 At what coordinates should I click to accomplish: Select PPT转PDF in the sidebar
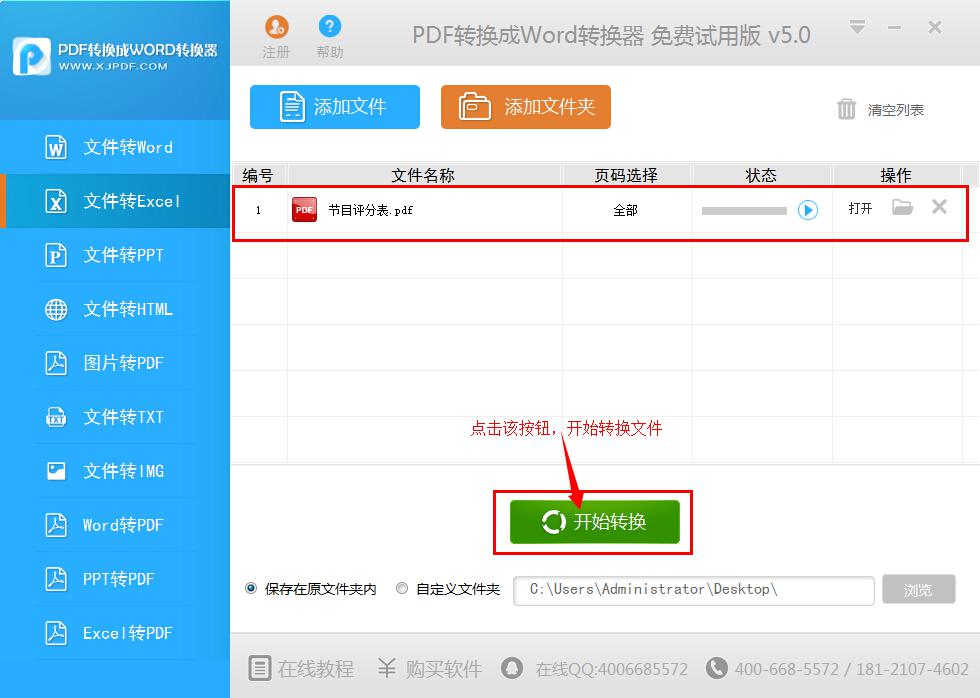coord(115,579)
